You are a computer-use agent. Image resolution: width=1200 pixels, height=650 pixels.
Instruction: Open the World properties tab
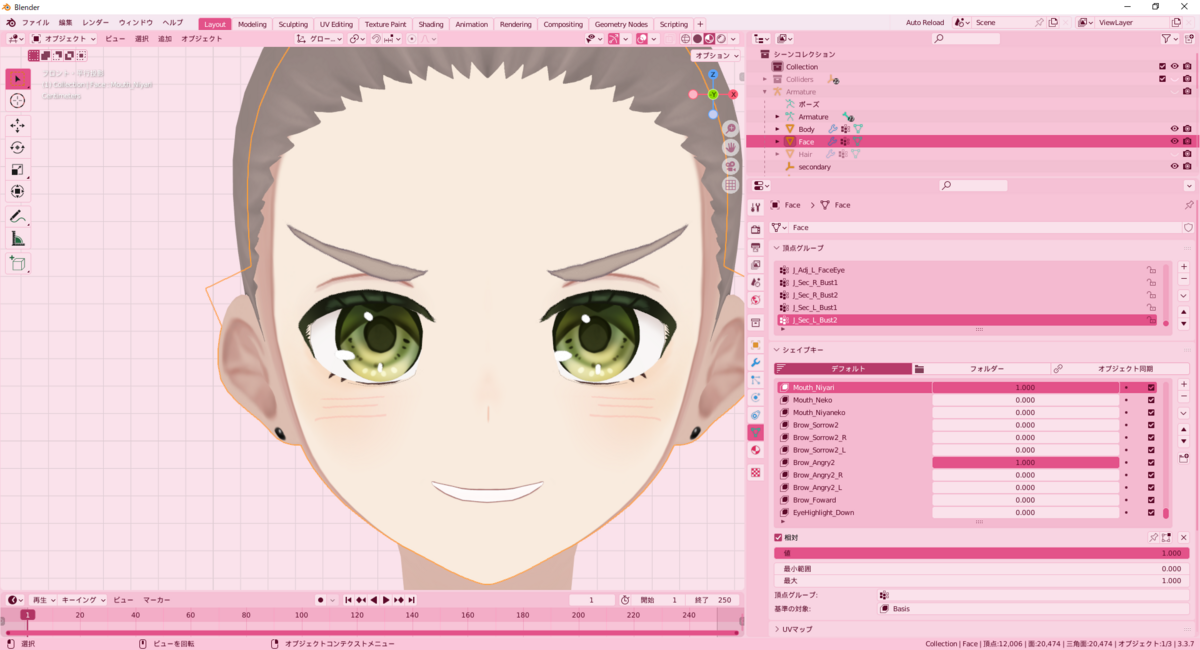[x=757, y=299]
